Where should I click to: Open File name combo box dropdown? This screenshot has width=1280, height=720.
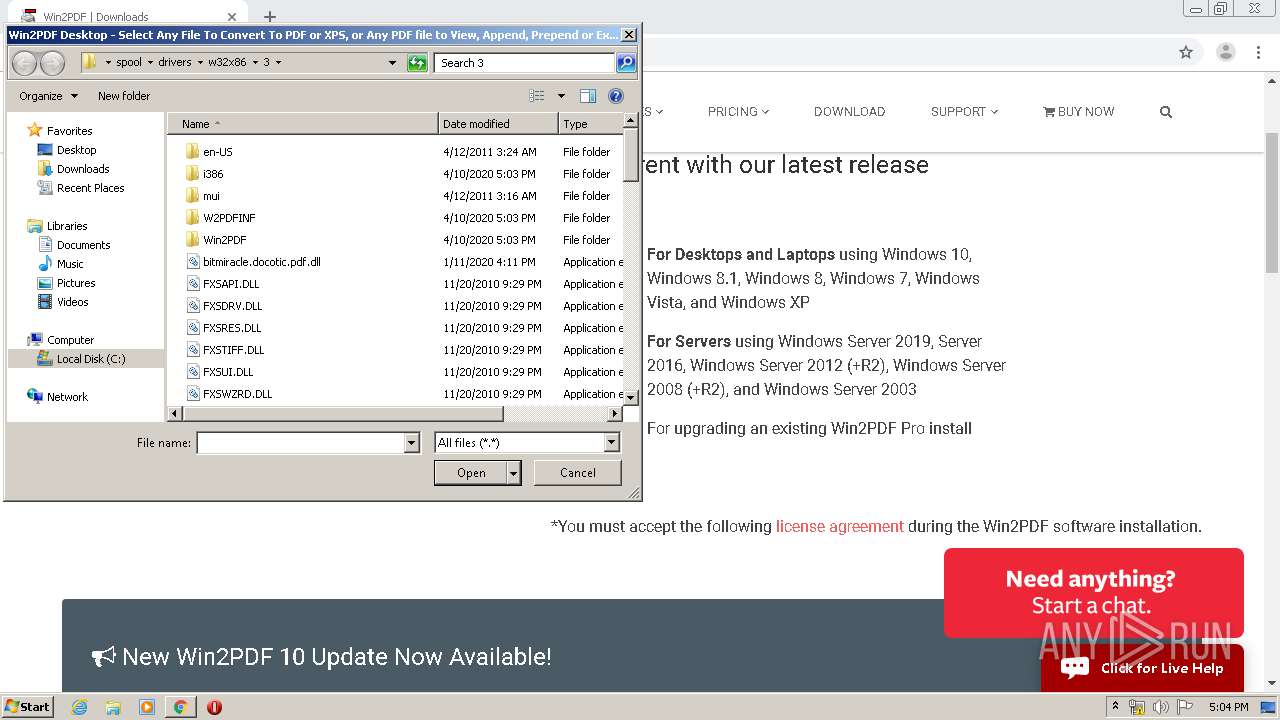[411, 443]
